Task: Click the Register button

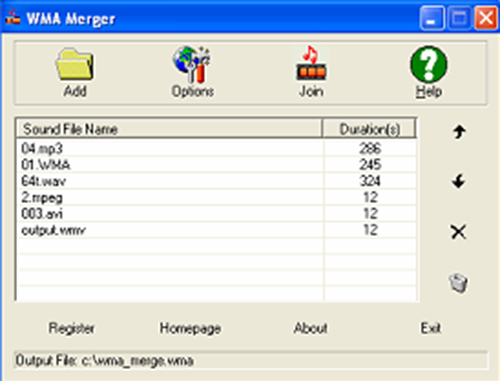Action: [72, 328]
